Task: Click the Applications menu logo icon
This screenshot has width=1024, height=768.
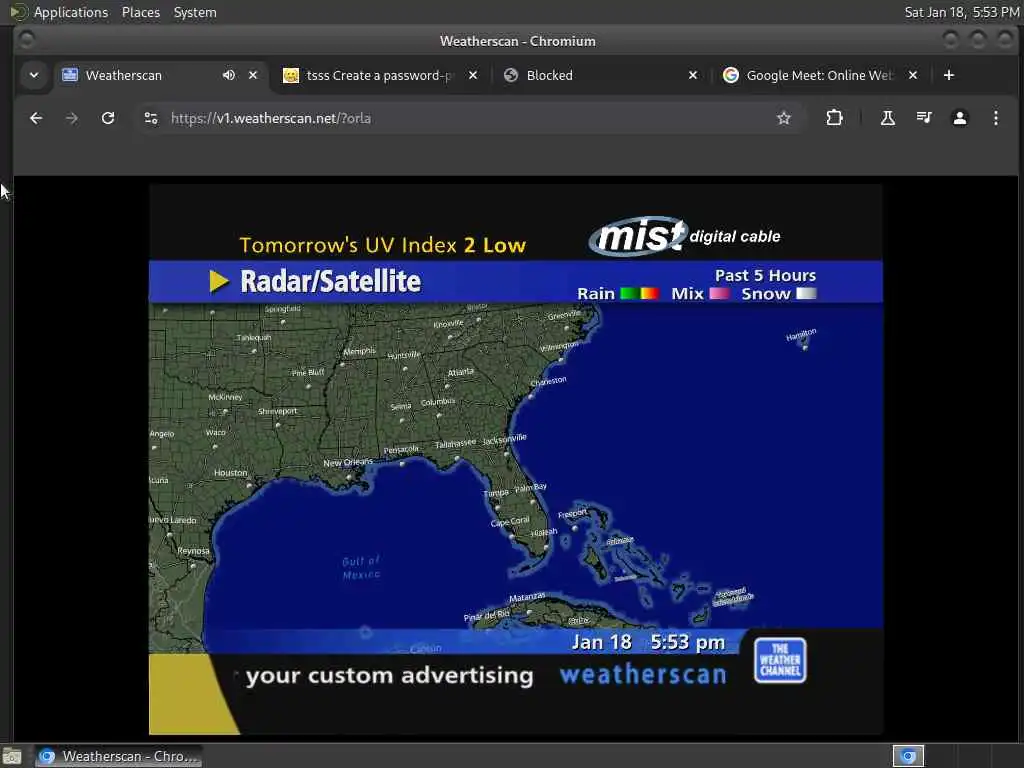Action: click(18, 12)
